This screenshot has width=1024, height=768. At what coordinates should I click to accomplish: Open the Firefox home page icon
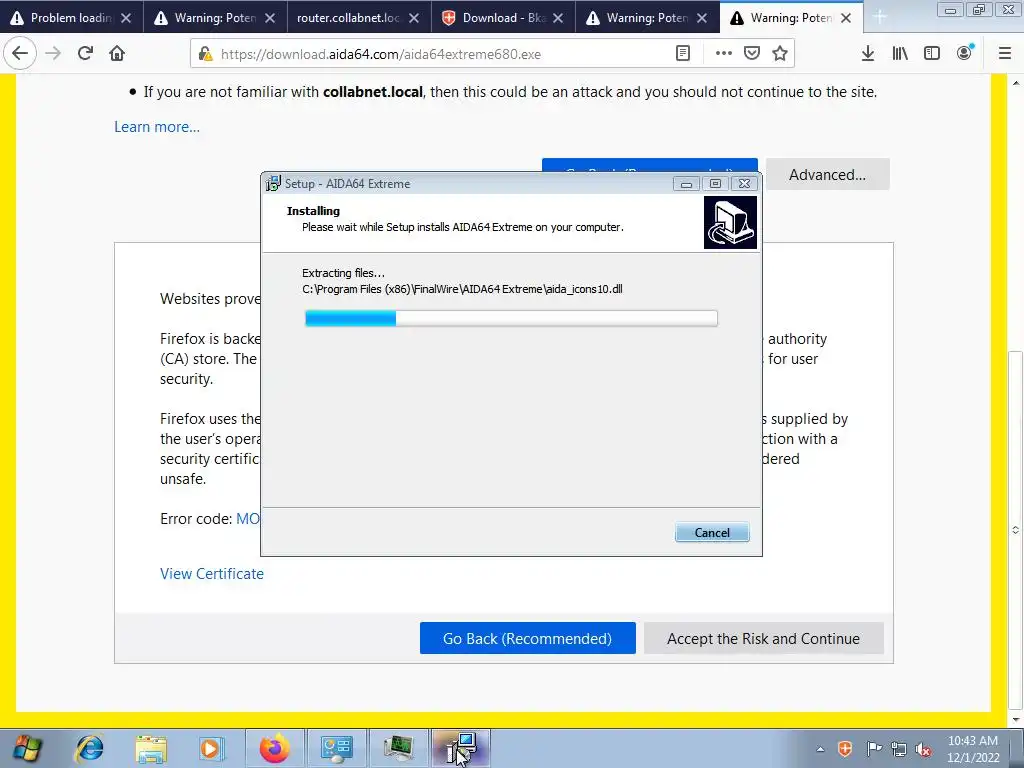[117, 54]
